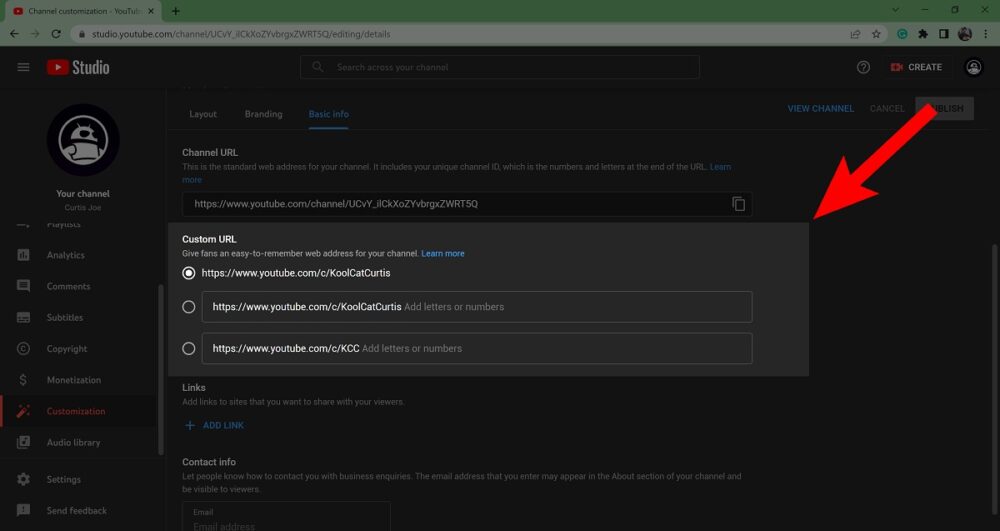Switch to the Layout tab
Image resolution: width=1000 pixels, height=531 pixels.
tap(203, 114)
